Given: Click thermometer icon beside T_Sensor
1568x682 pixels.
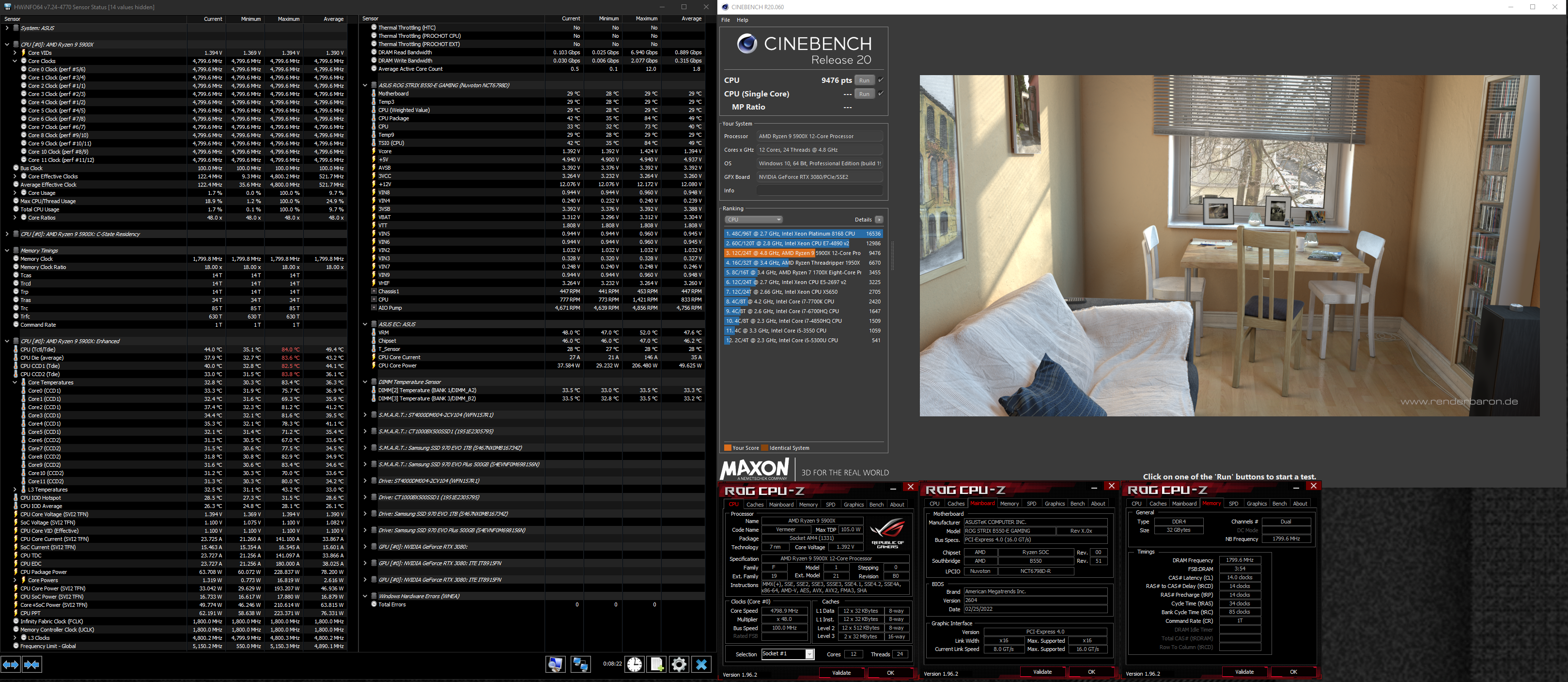Looking at the screenshot, I should pos(374,349).
